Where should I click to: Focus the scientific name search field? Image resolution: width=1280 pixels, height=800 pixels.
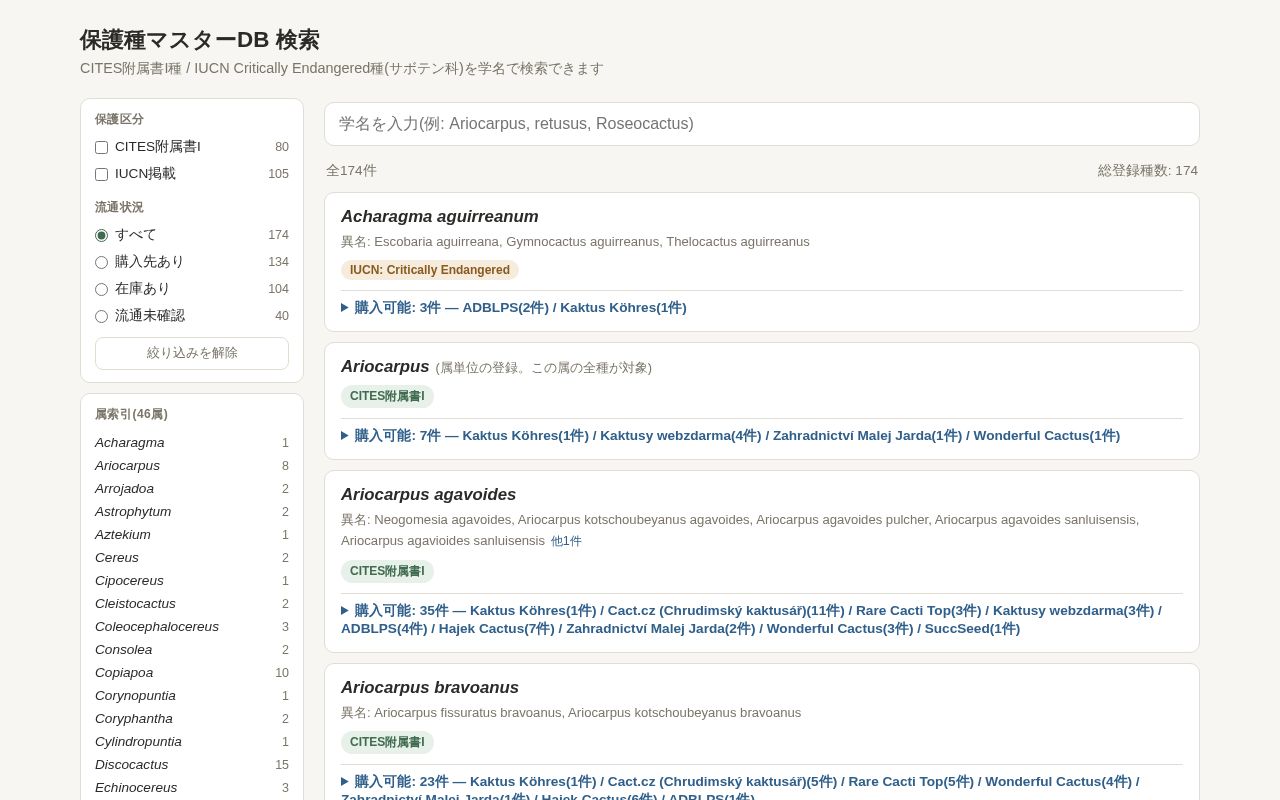pos(762,124)
